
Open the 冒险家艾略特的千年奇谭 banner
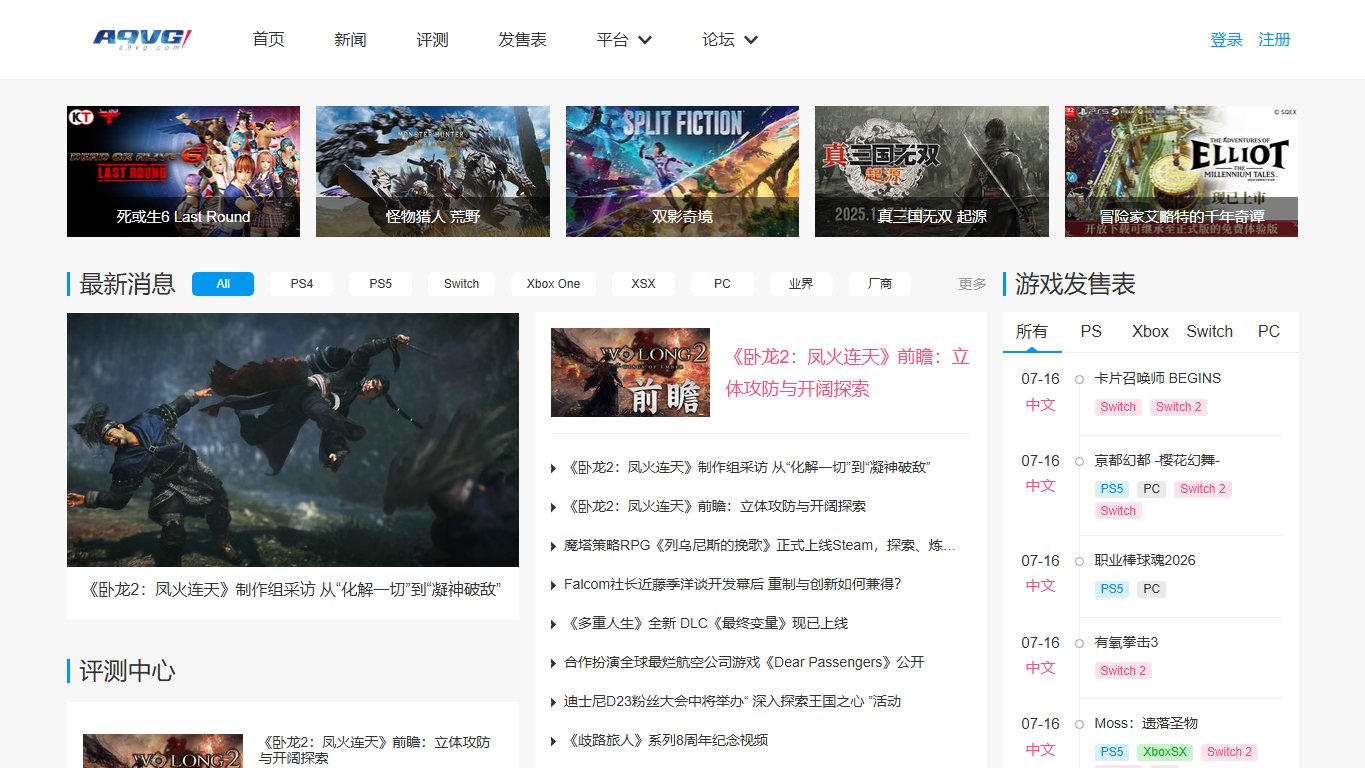[x=1181, y=171]
